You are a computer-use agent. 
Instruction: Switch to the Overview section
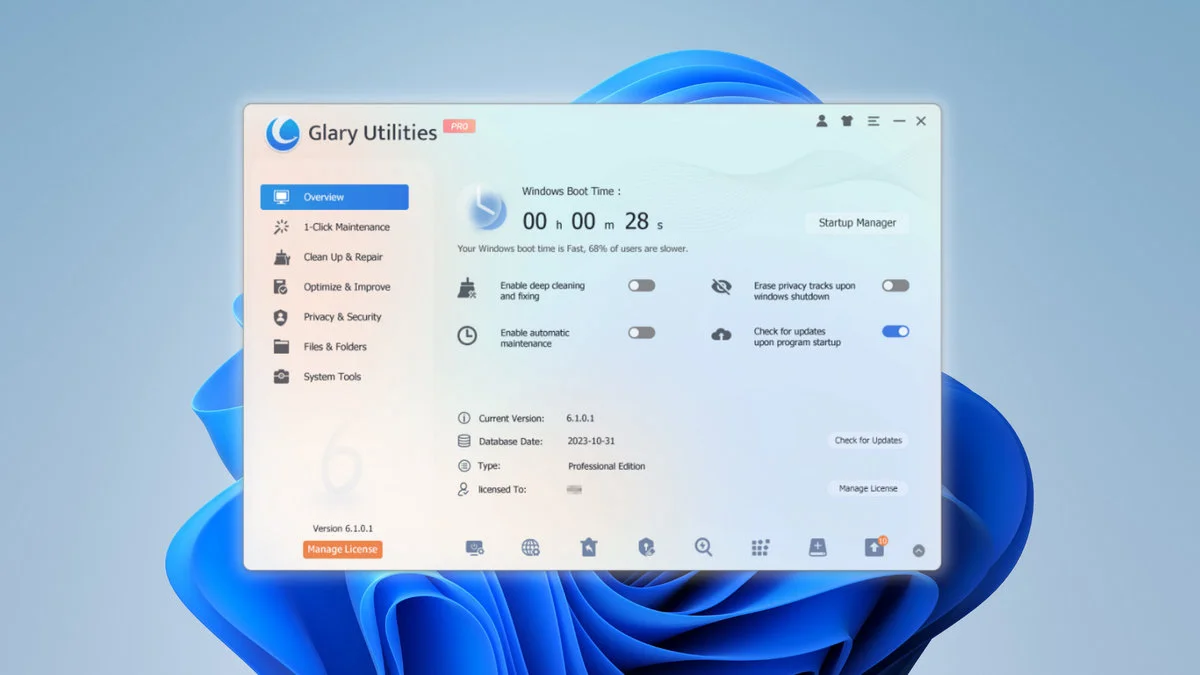pos(334,197)
